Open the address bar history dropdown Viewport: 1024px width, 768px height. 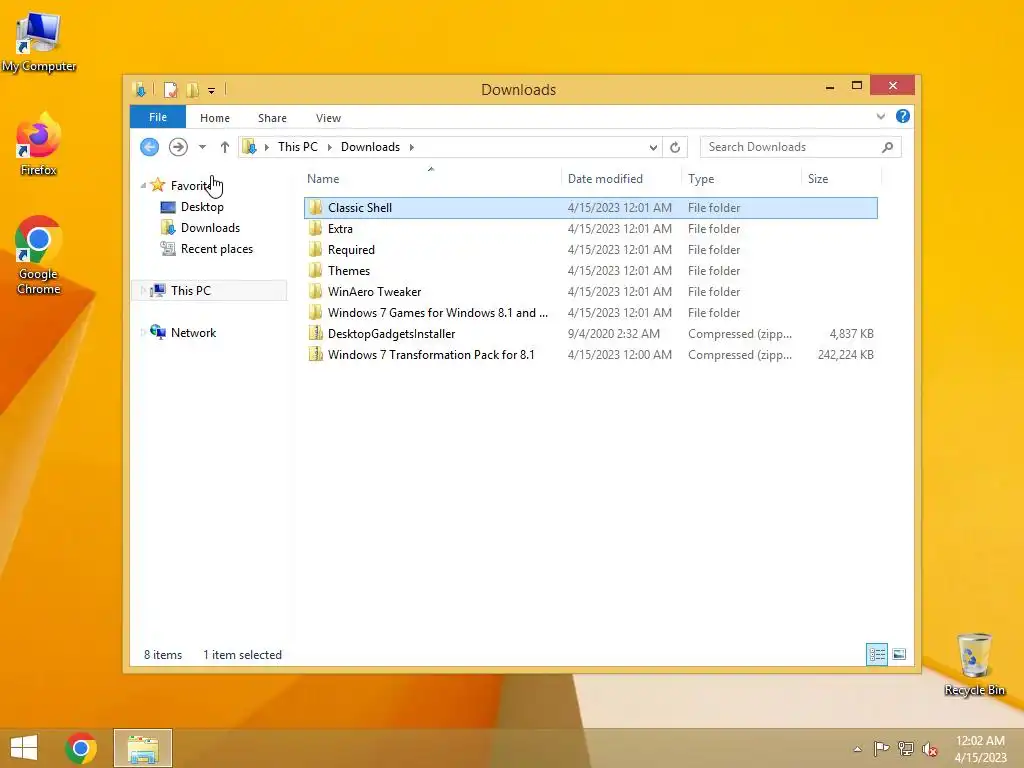click(x=653, y=148)
